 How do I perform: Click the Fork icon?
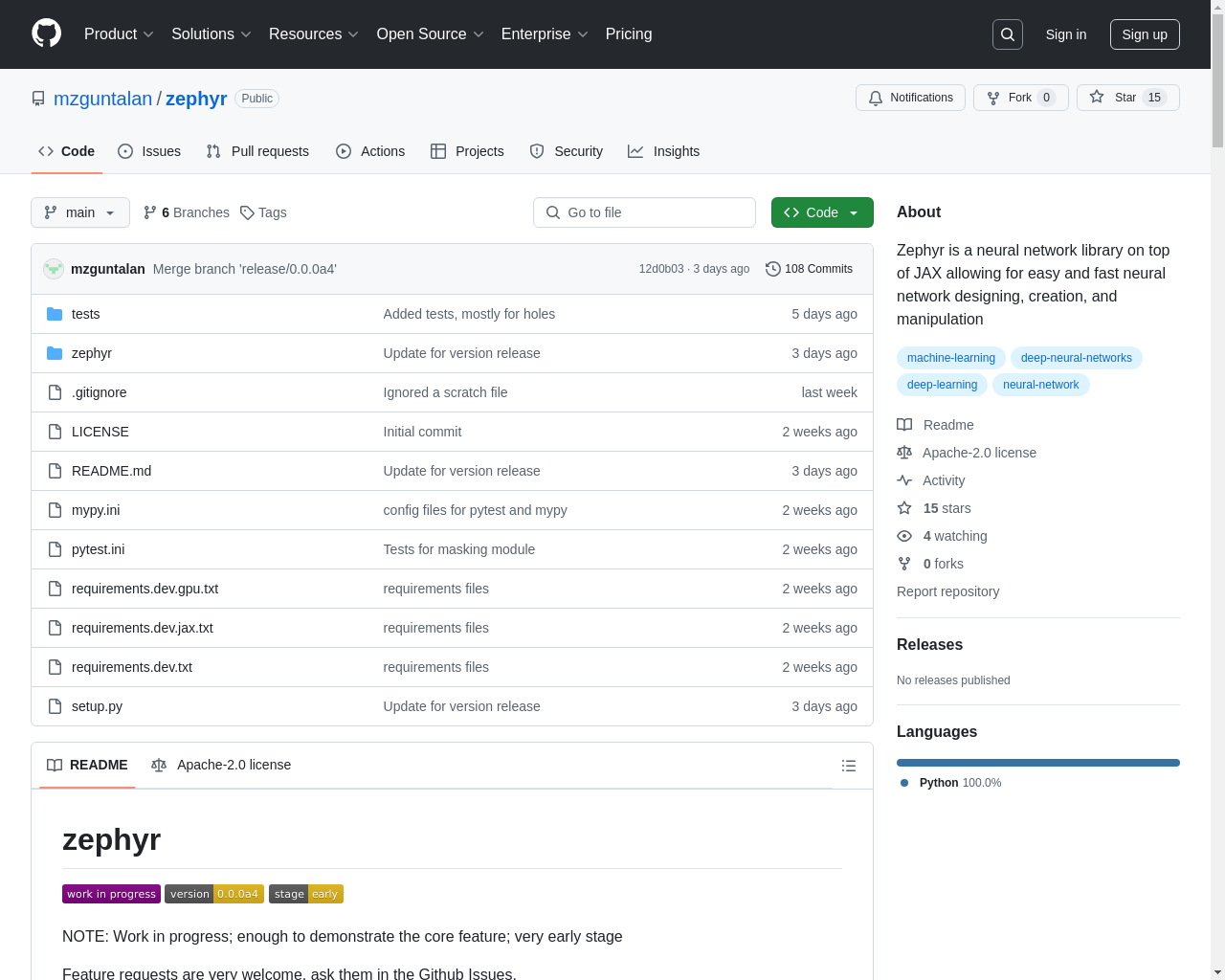click(x=993, y=98)
